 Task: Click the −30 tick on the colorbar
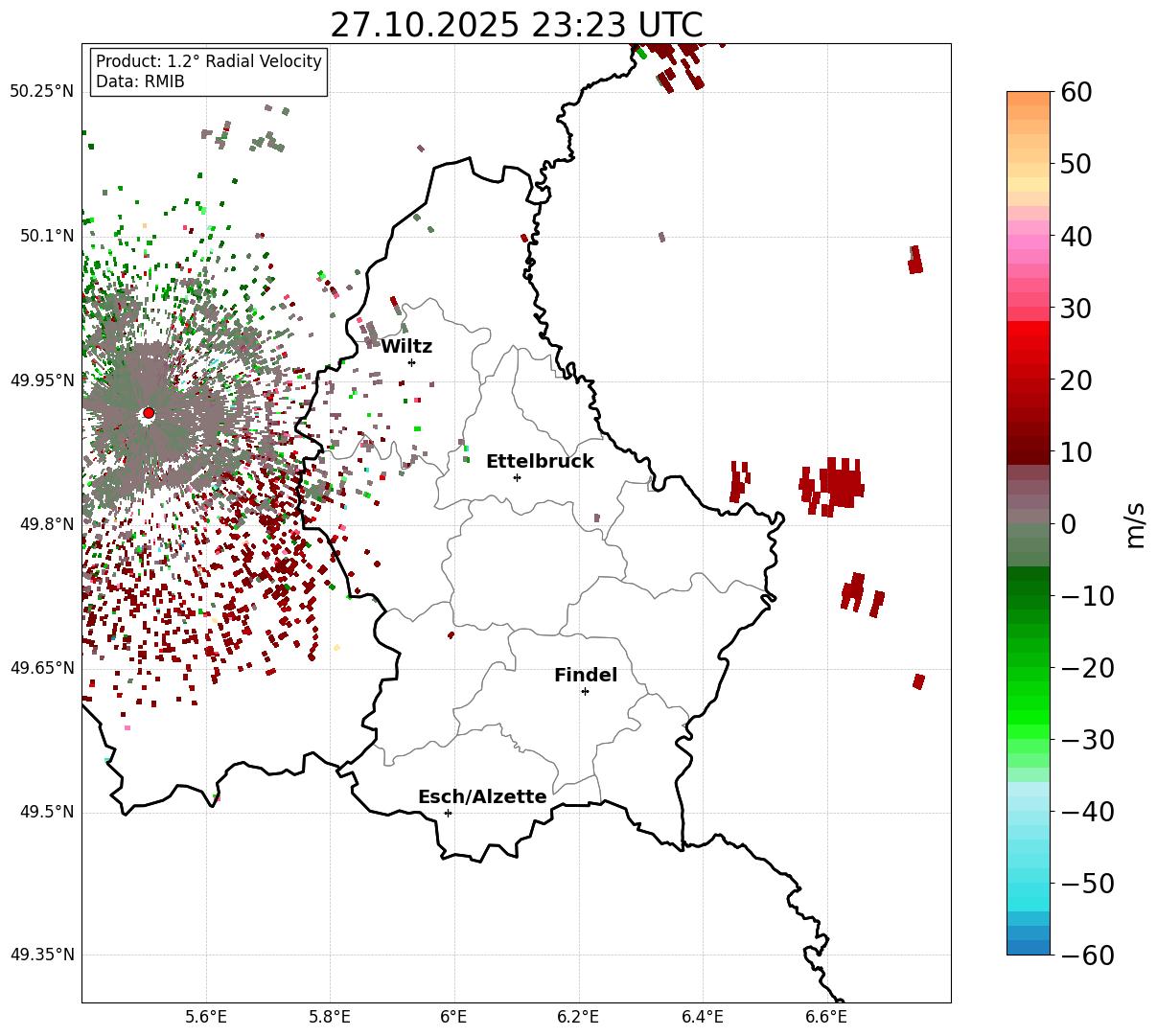pos(1087,740)
